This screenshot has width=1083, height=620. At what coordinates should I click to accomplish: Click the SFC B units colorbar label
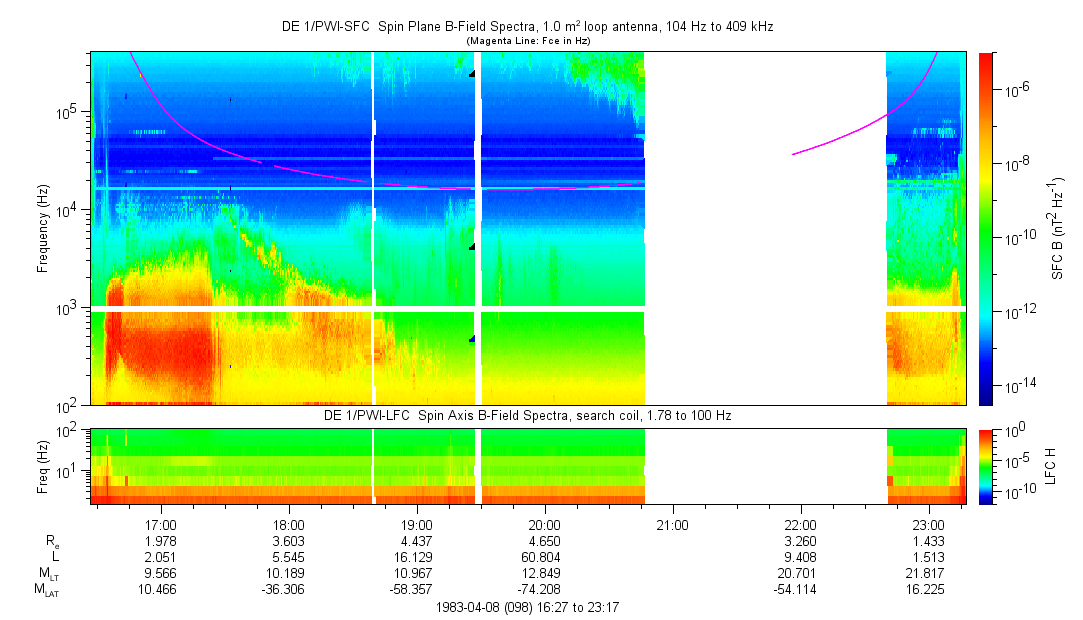1058,228
